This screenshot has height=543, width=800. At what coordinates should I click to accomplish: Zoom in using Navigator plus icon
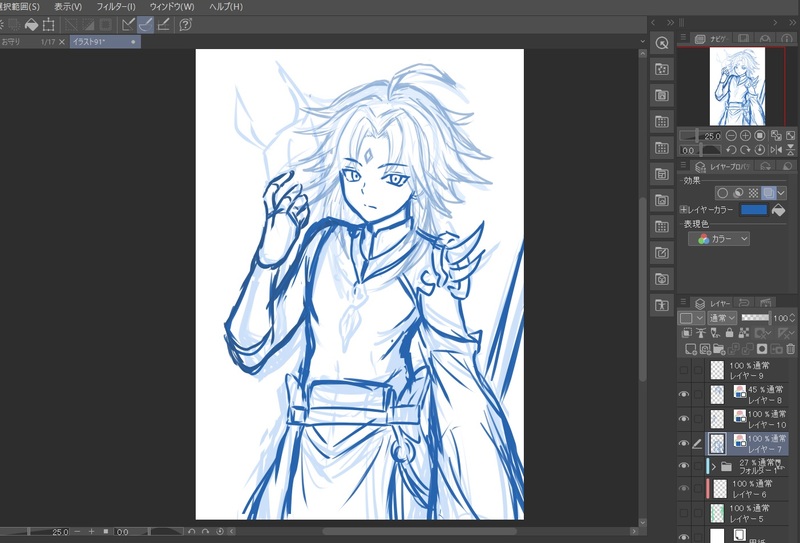click(745, 136)
